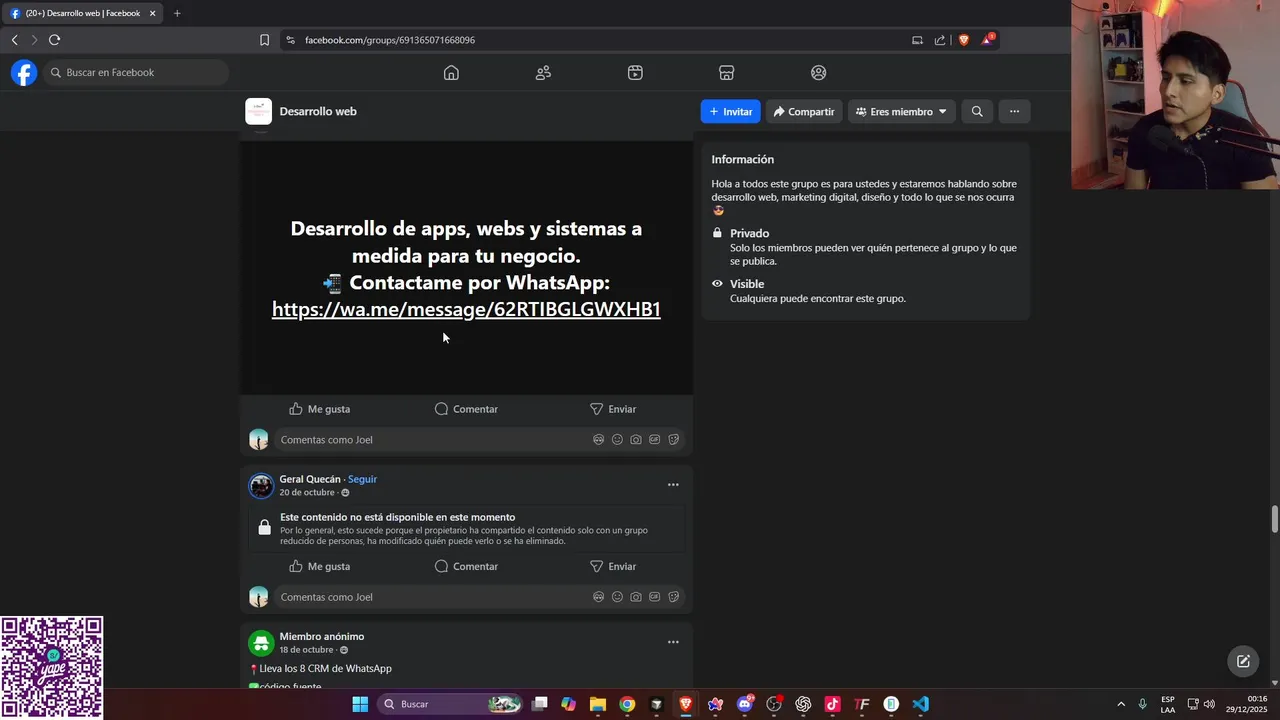
Task: Open Desarrollo web group thumbnail image
Action: 258,111
